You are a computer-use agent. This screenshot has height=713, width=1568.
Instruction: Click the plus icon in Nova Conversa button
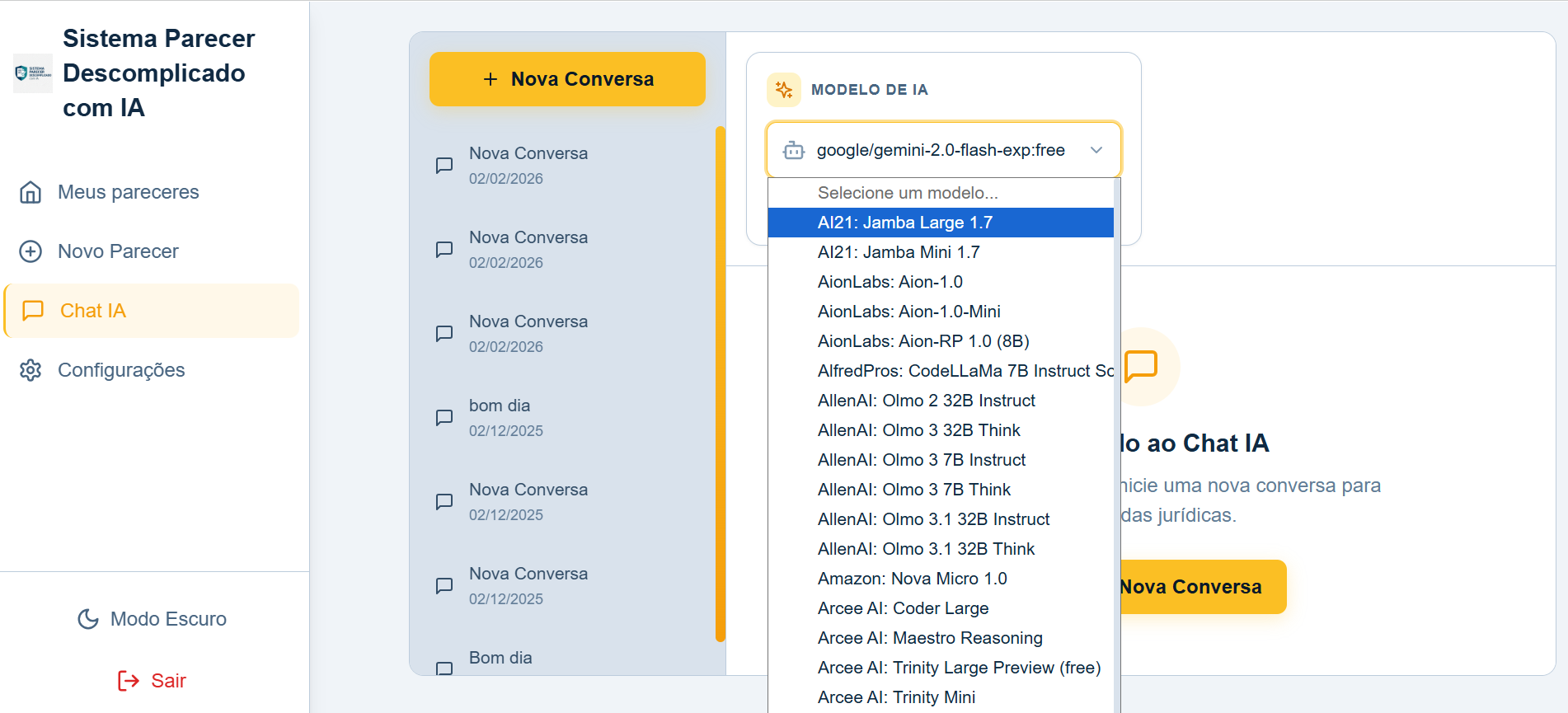click(x=491, y=79)
